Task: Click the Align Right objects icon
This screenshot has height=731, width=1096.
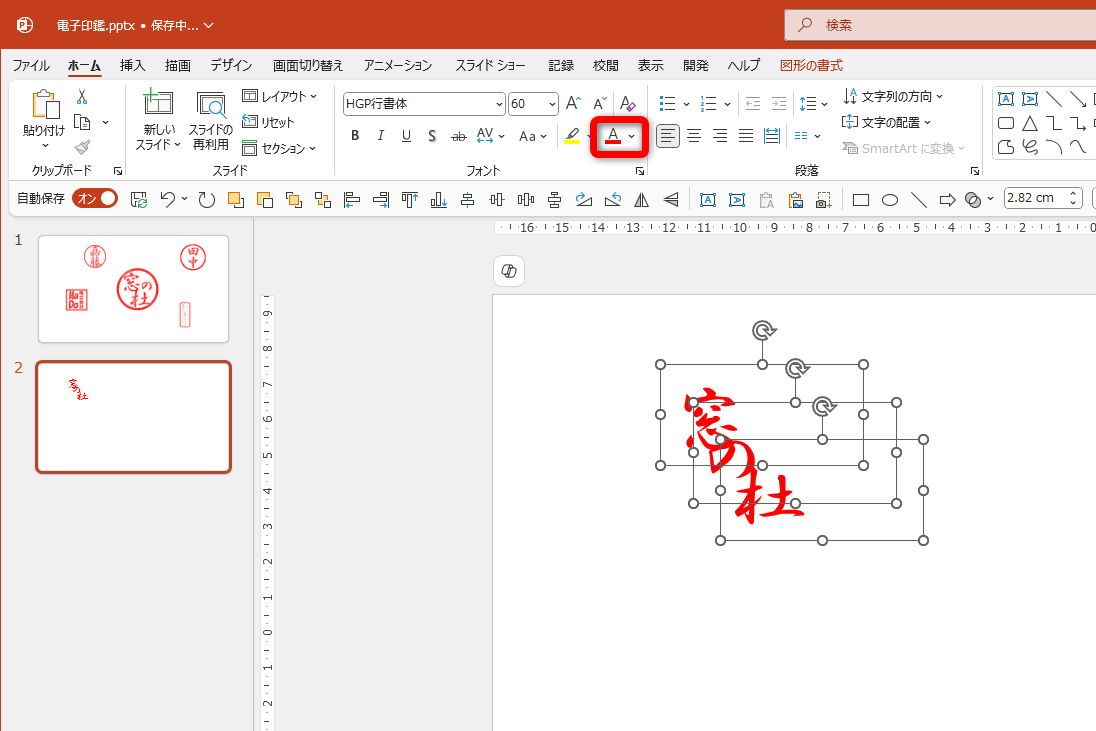Action: point(381,200)
